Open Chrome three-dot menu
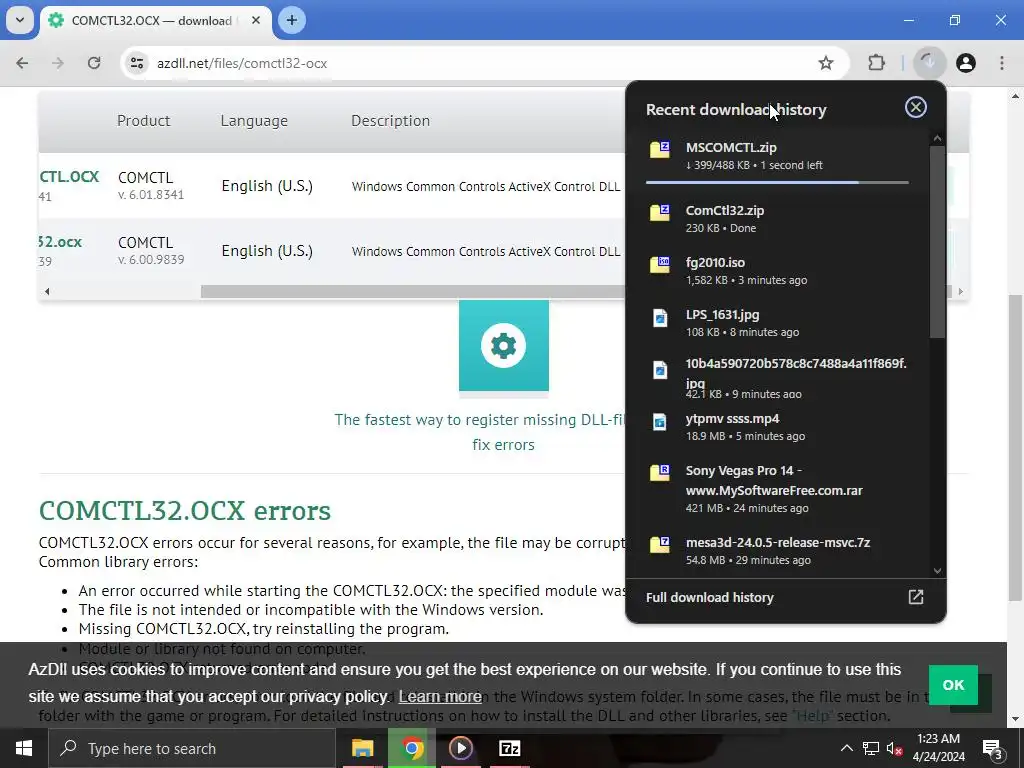 [x=1002, y=63]
